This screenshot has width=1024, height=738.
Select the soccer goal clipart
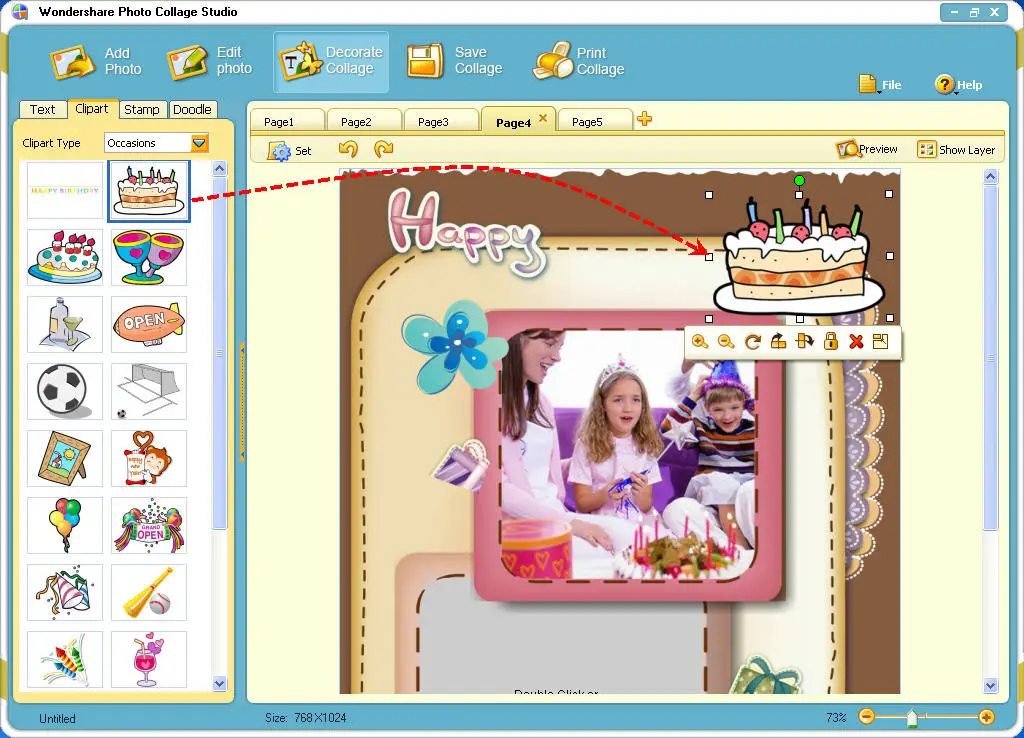coord(149,391)
